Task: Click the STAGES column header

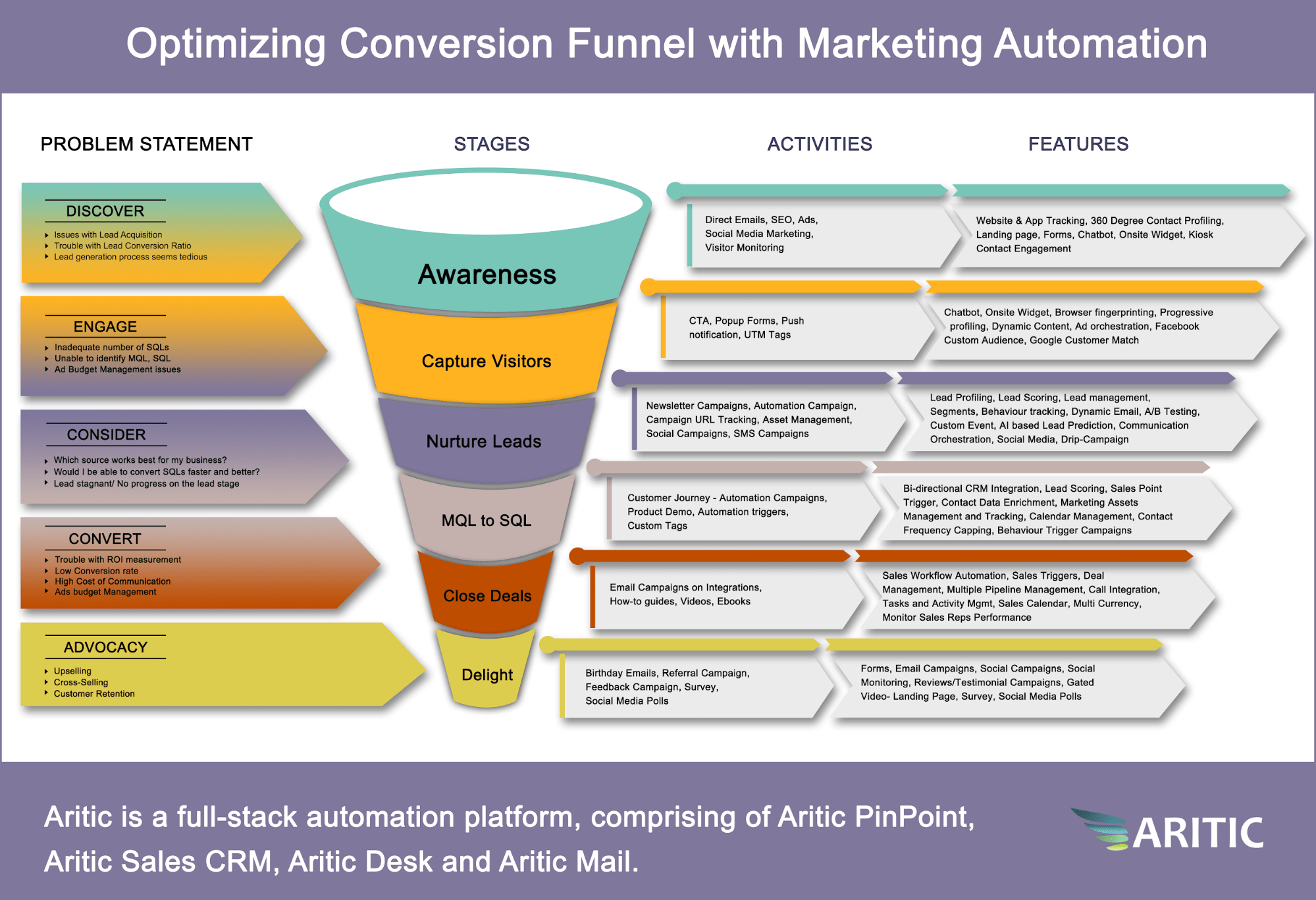Action: click(x=492, y=144)
